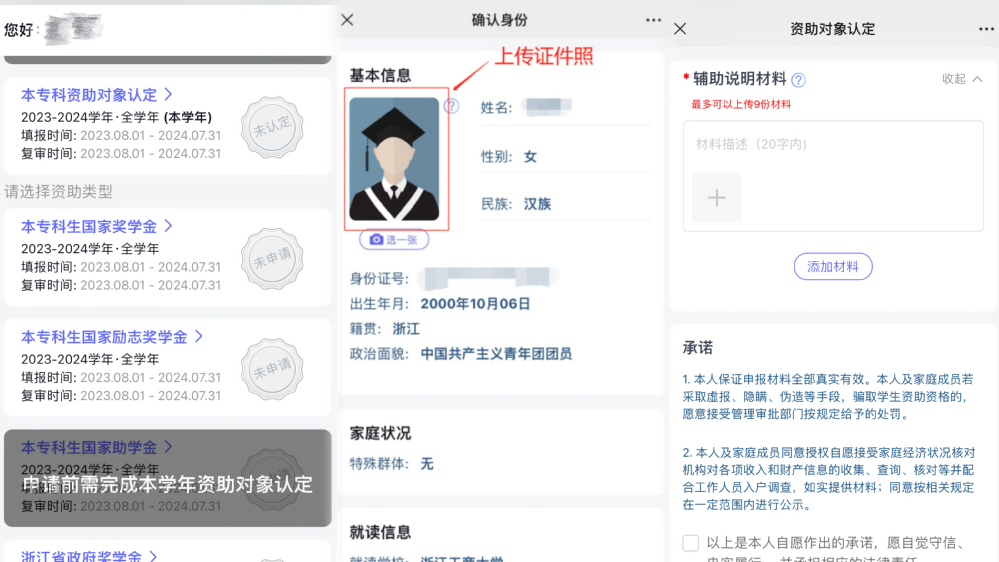Close the 资助对象认定 page with X icon
The height and width of the screenshot is (562, 999).
tap(680, 29)
